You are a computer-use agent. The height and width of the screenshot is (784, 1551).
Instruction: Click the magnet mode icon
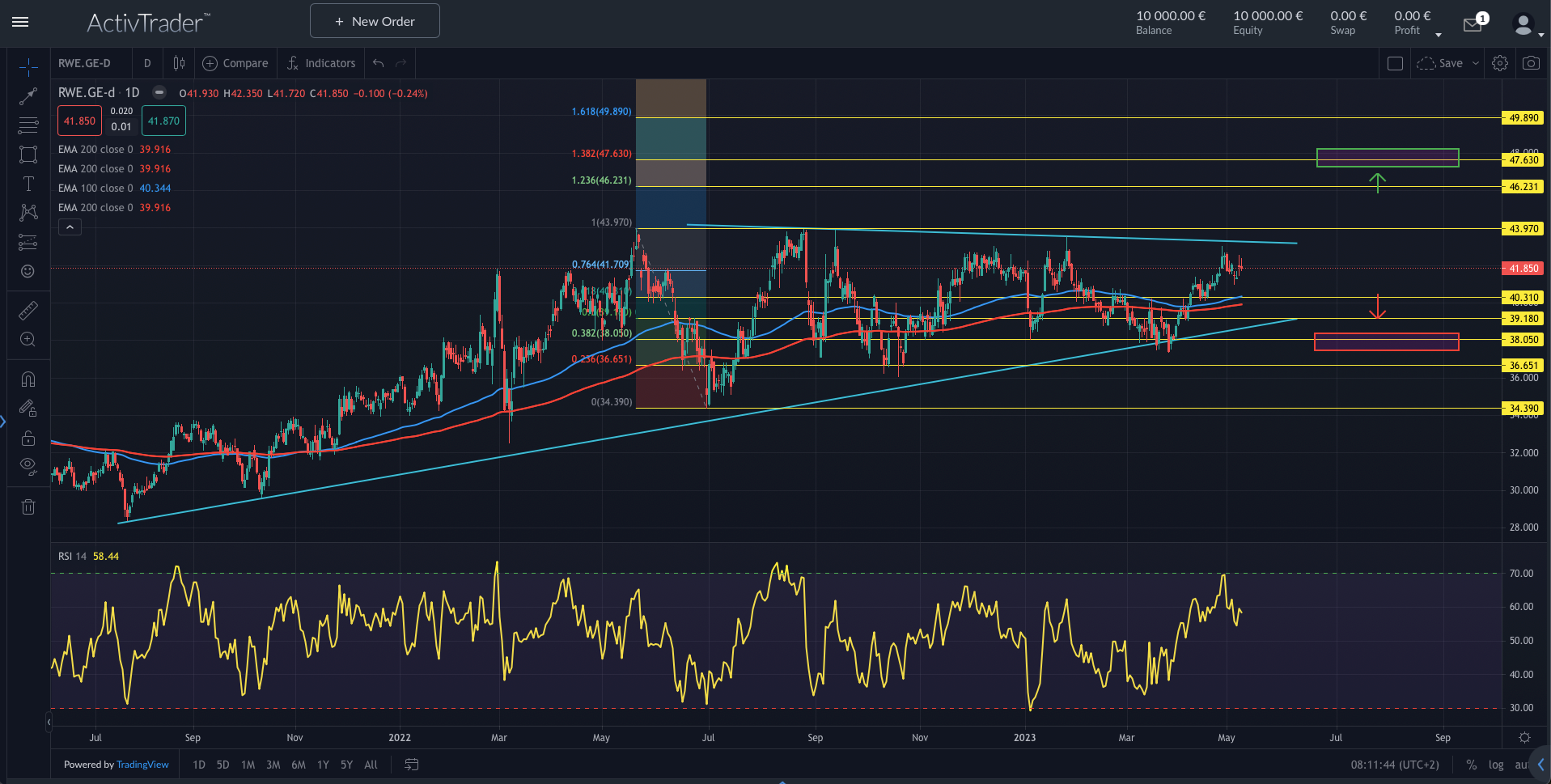pyautogui.click(x=28, y=379)
